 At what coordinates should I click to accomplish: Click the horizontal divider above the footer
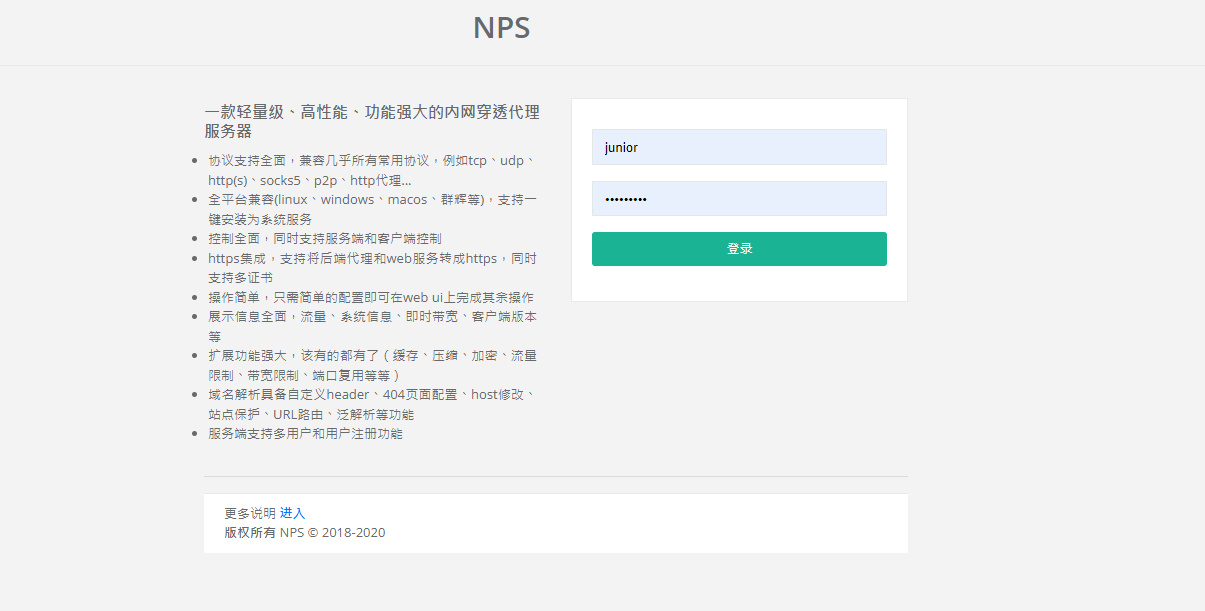pos(555,477)
